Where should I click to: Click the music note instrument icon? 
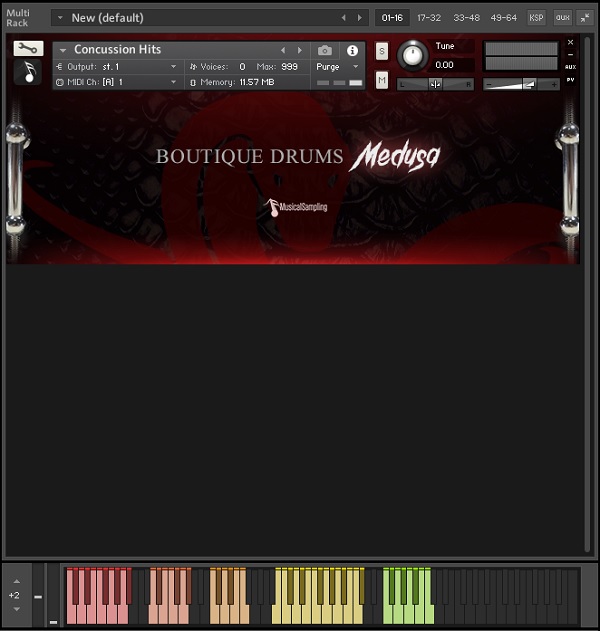pos(28,72)
